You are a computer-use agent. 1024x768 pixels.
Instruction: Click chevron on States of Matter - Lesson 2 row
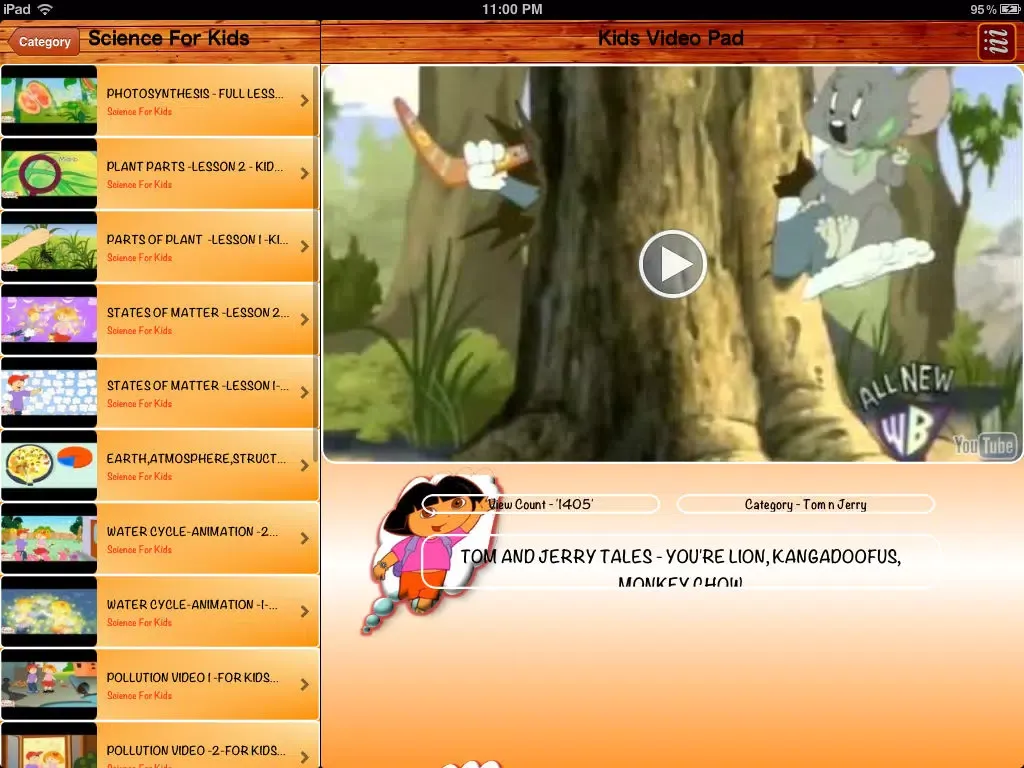(x=305, y=320)
